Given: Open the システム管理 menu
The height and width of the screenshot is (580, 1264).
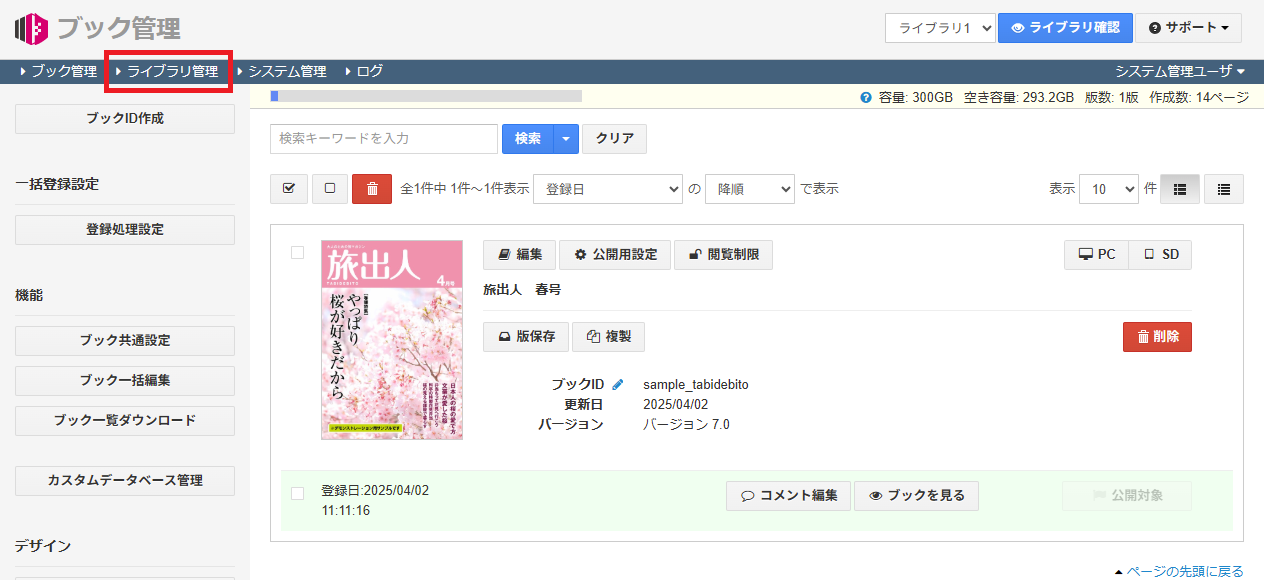Looking at the screenshot, I should point(283,72).
